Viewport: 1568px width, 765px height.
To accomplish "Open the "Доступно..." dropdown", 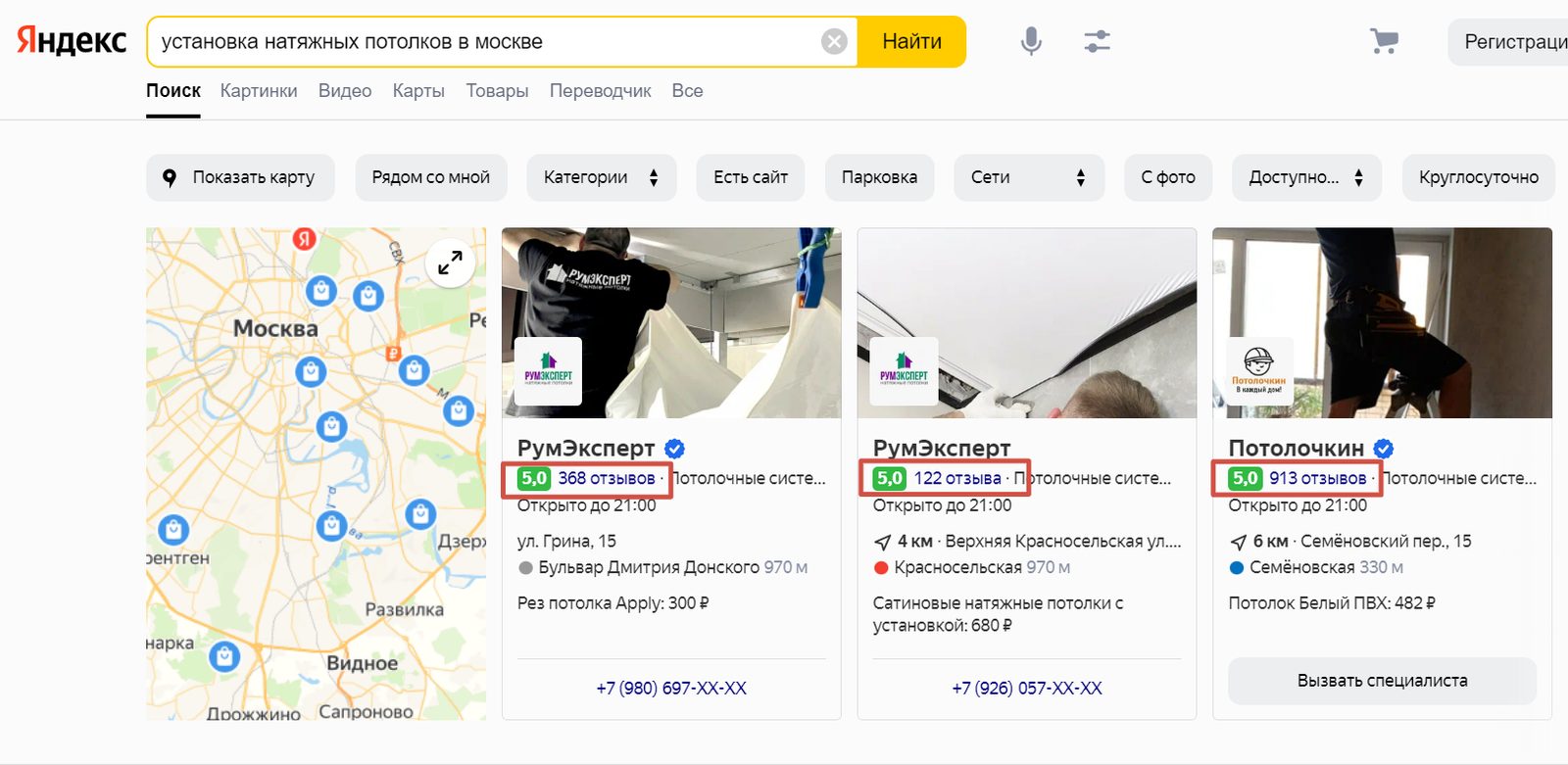I will (1305, 177).
